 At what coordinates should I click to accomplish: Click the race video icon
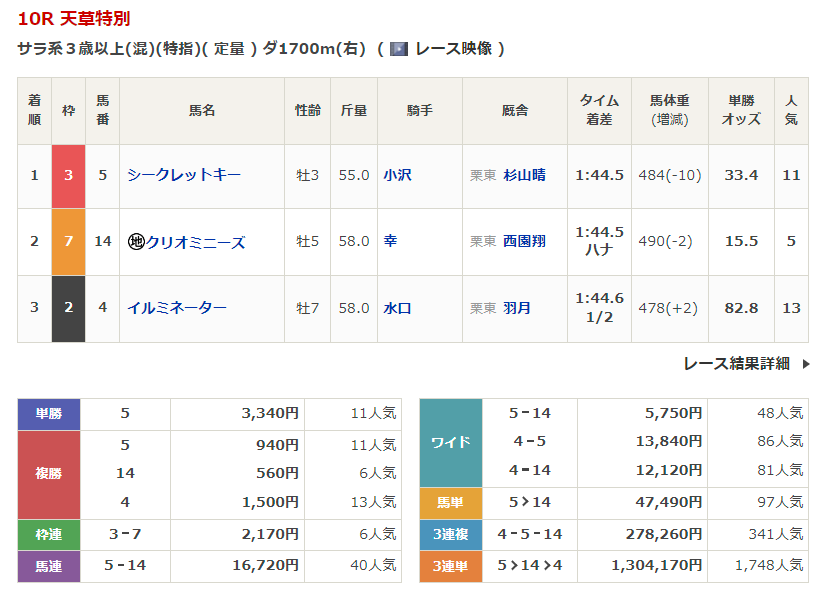click(399, 49)
